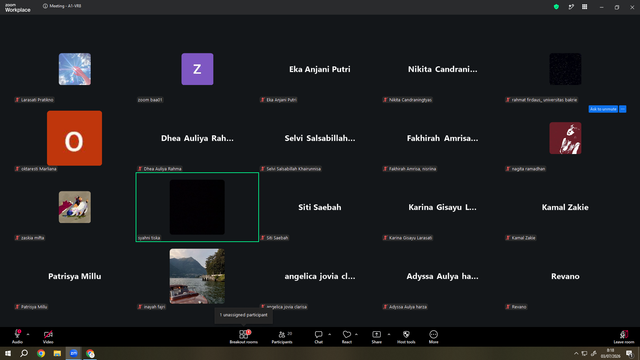
Task: Click Siti Saebah name tile
Action: pos(320,207)
